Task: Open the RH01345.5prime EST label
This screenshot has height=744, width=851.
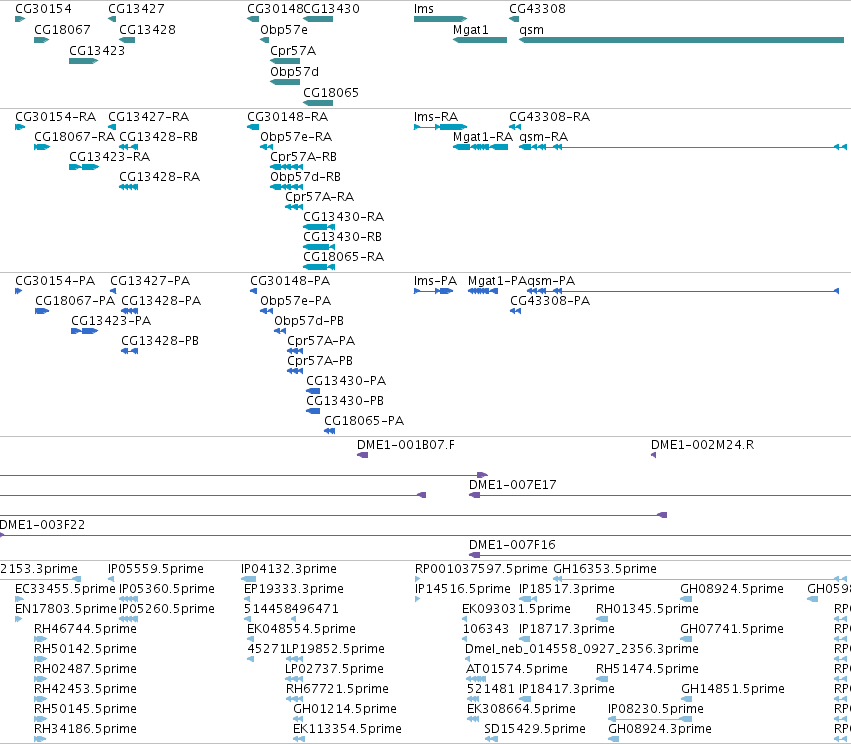Action: (x=647, y=609)
